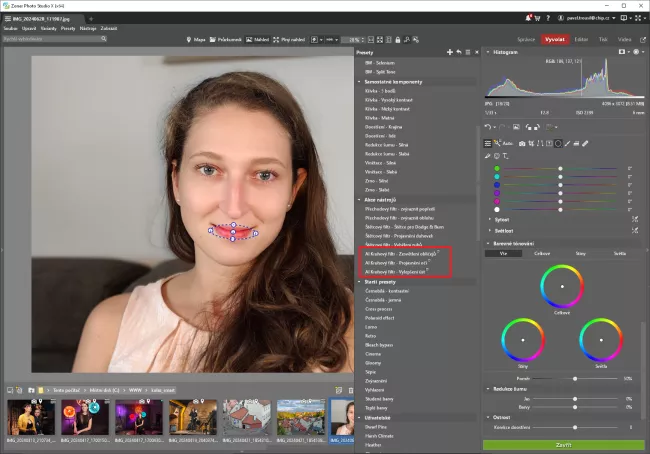Switch to the Editor tab
Image resolution: width=650 pixels, height=454 pixels.
(582, 39)
